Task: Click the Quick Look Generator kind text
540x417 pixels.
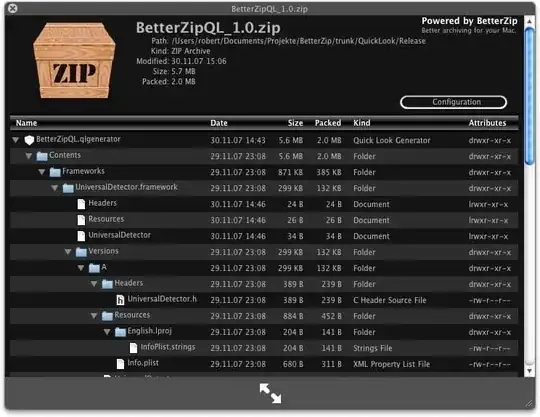Action: click(392, 140)
